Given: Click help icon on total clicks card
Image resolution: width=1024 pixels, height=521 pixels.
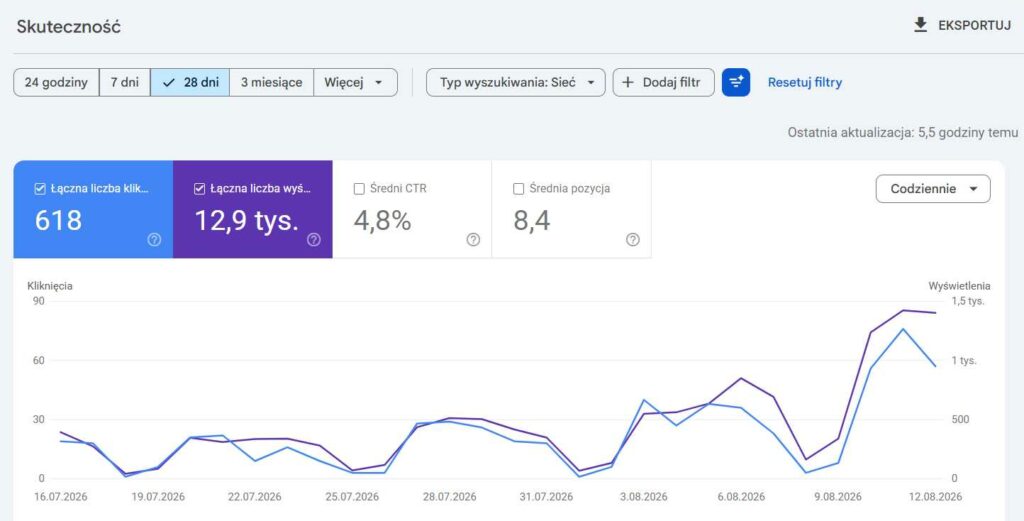Looking at the screenshot, I should tap(154, 240).
